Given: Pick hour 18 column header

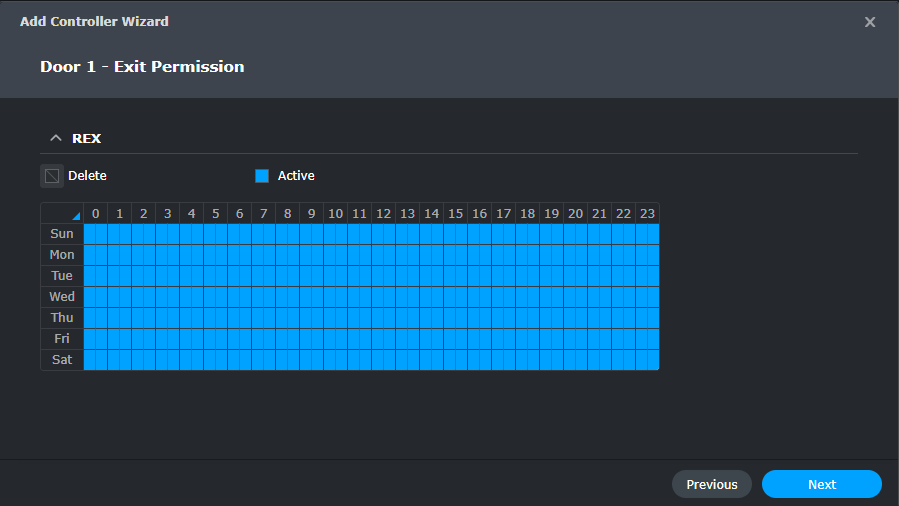Looking at the screenshot, I should click(x=527, y=213).
